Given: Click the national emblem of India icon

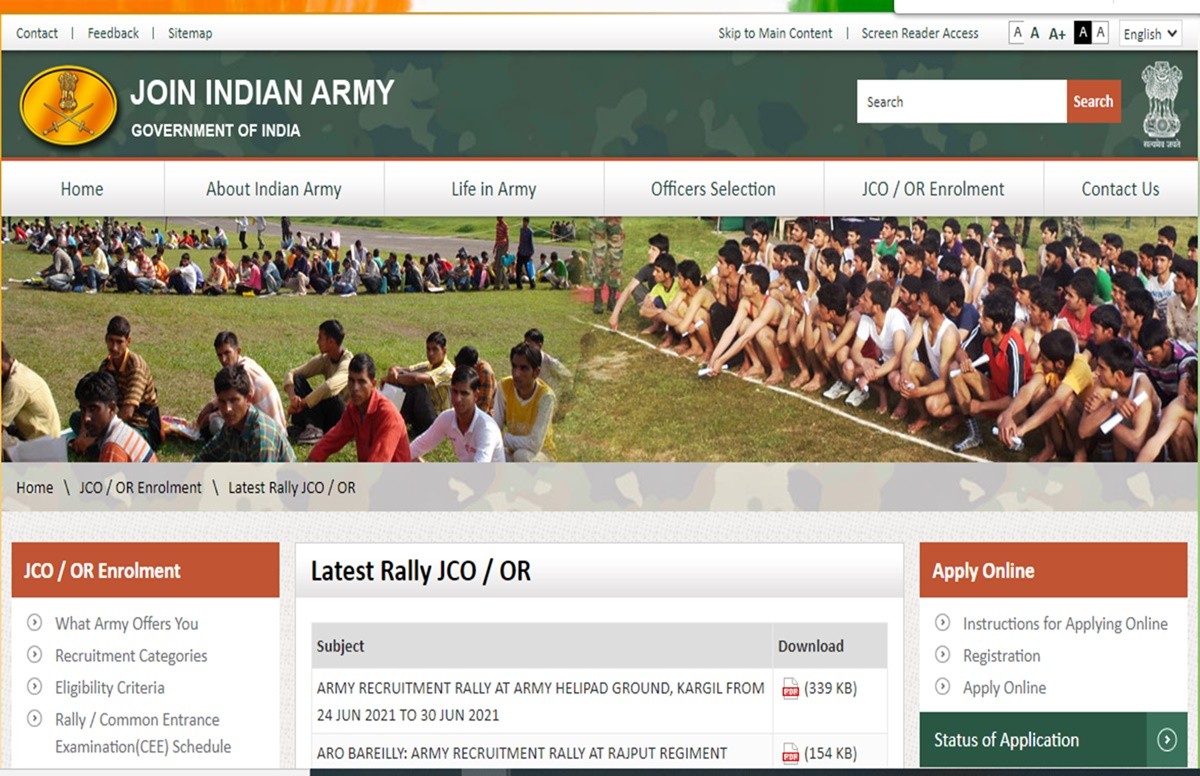Looking at the screenshot, I should click(x=1161, y=104).
